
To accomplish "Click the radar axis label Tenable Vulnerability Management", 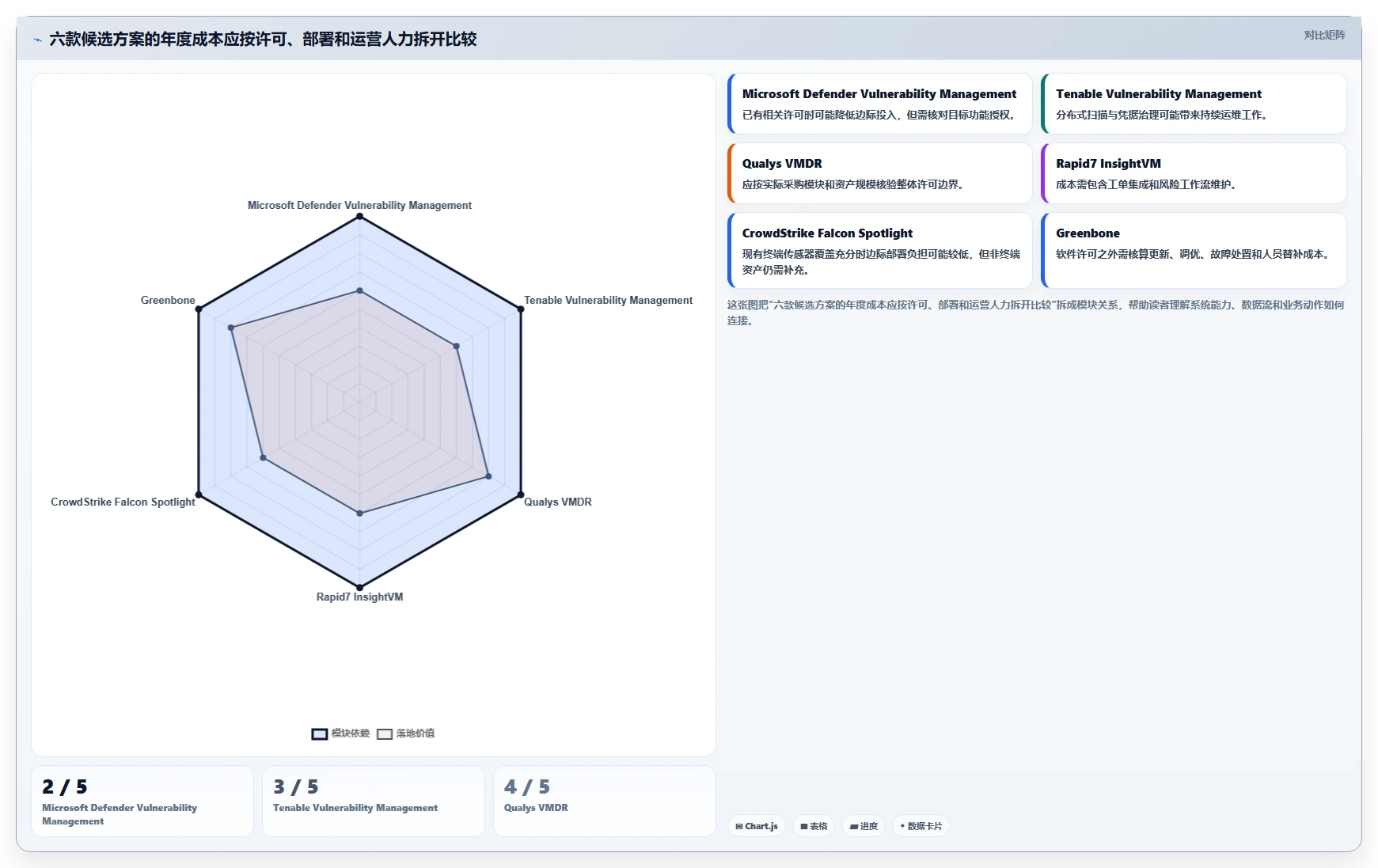I will click(x=608, y=300).
